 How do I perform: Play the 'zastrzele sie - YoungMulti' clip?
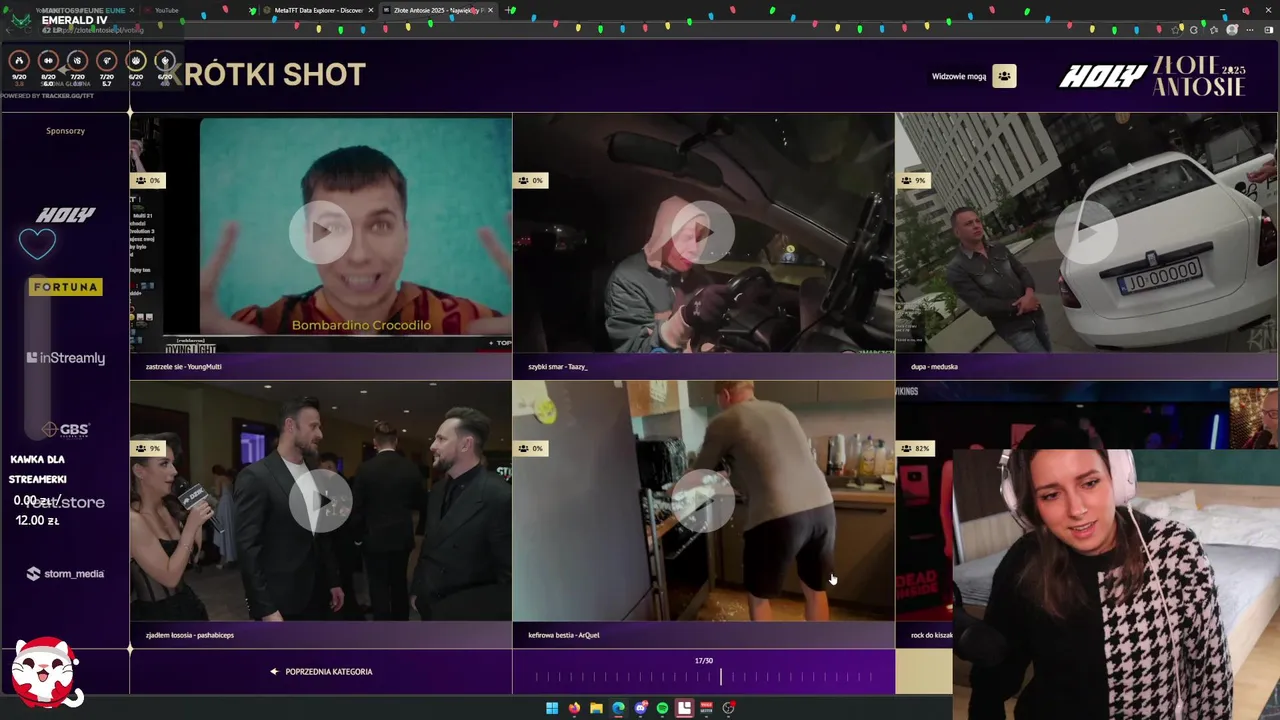pos(320,233)
